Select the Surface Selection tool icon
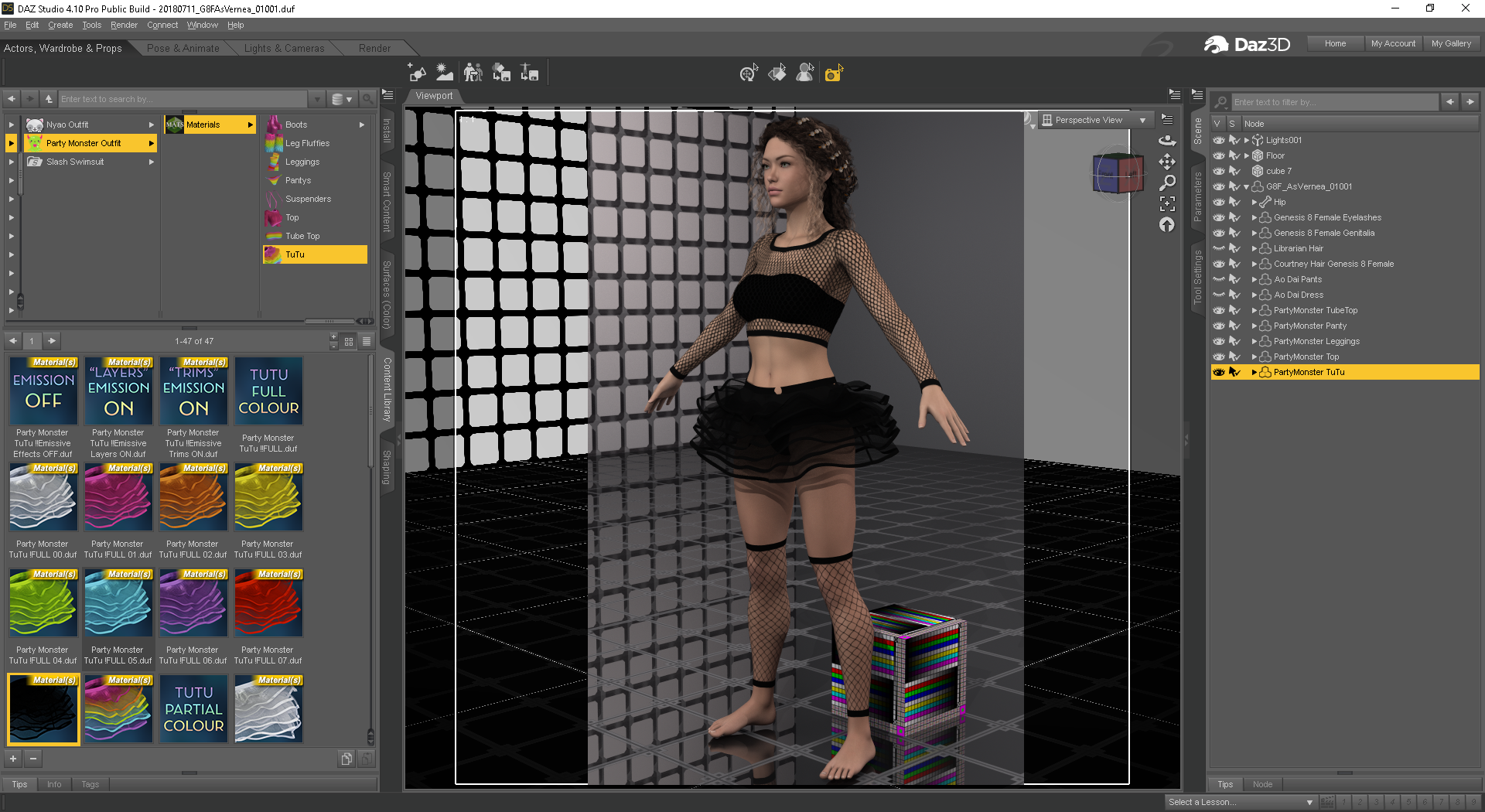Image resolution: width=1485 pixels, height=812 pixels. pyautogui.click(x=777, y=73)
